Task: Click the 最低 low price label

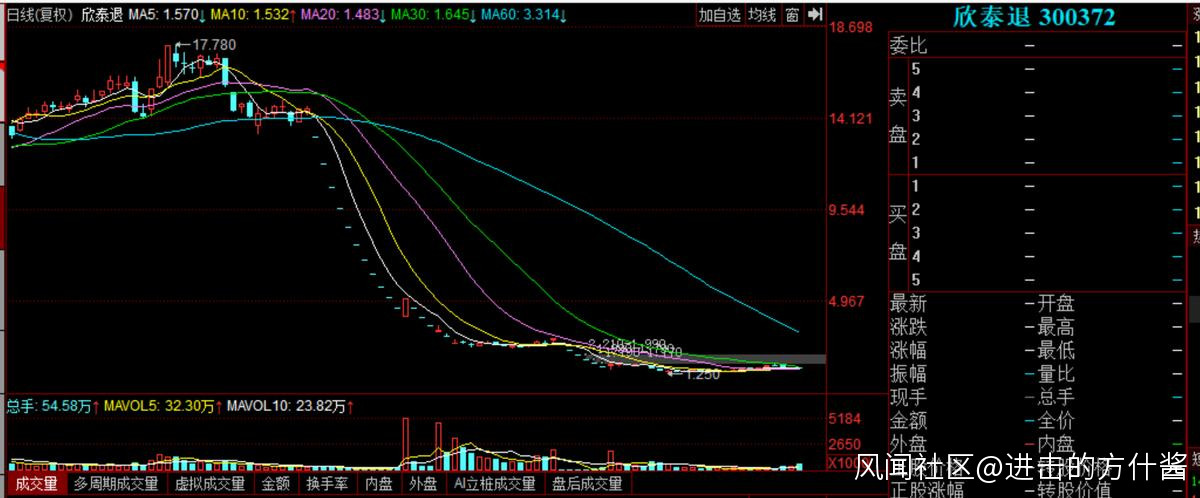Action: click(x=1056, y=351)
